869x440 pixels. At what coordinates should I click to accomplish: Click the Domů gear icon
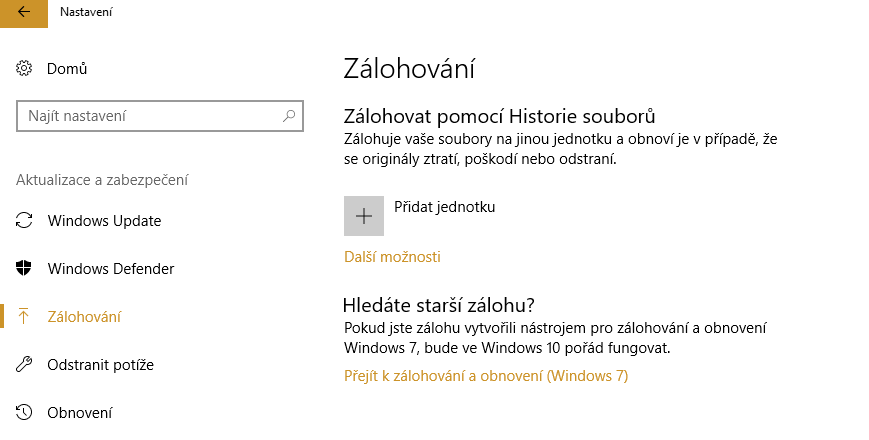pyautogui.click(x=24, y=69)
